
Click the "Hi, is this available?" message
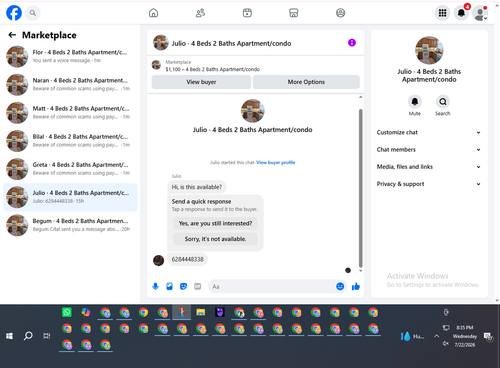coord(197,187)
